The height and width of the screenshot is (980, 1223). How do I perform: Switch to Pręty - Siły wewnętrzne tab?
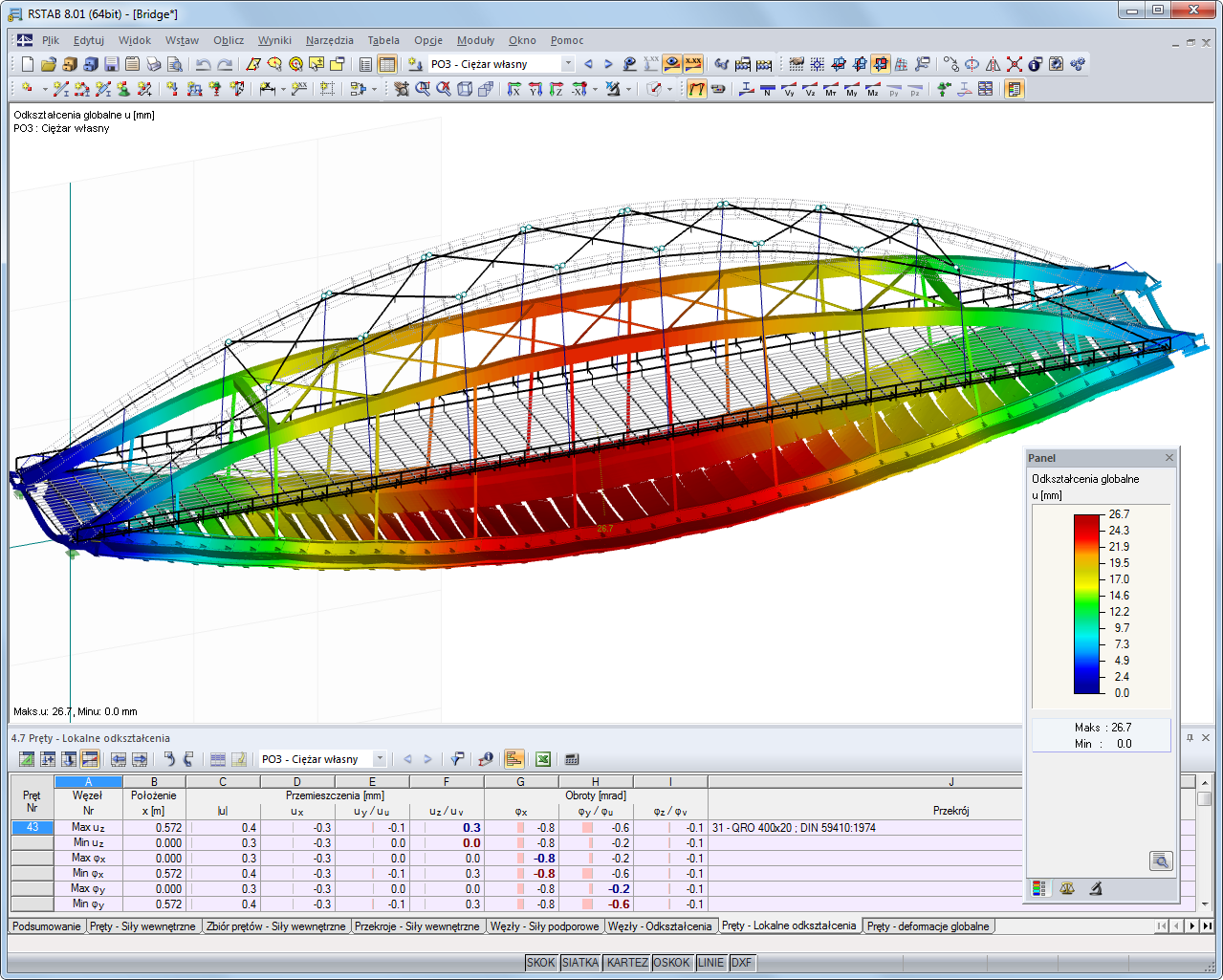click(x=142, y=926)
